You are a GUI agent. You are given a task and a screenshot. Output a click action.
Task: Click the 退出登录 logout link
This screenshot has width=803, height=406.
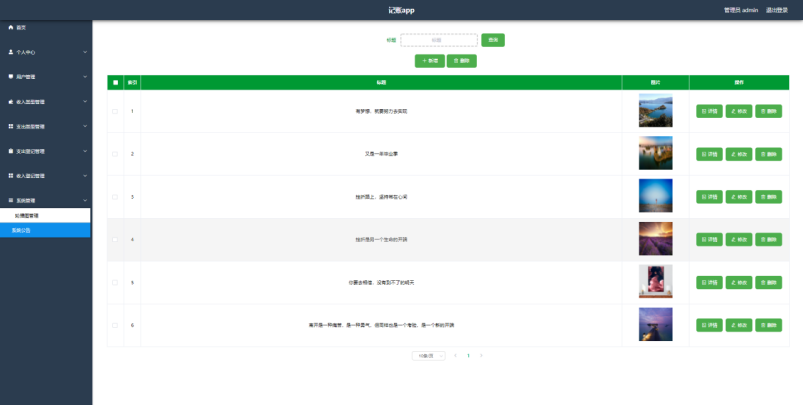(x=776, y=9)
